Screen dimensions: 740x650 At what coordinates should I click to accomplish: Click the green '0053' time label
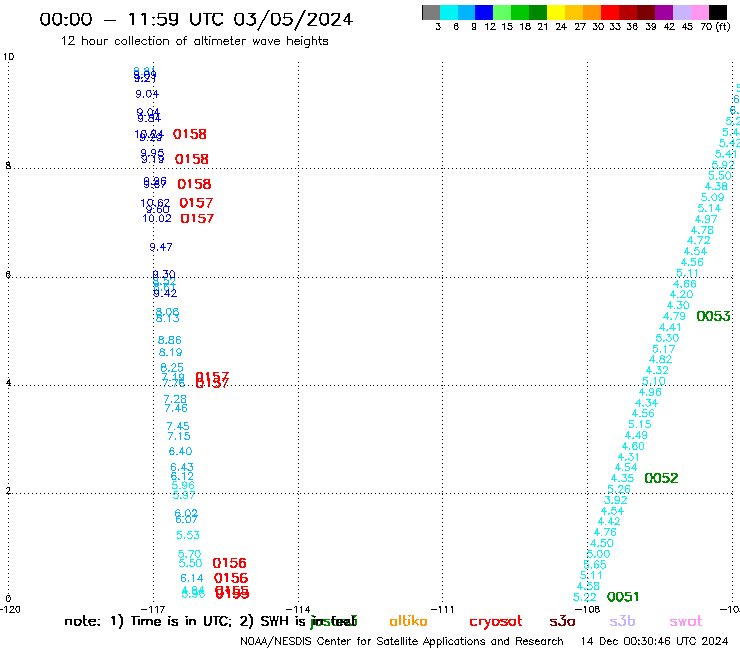[713, 316]
